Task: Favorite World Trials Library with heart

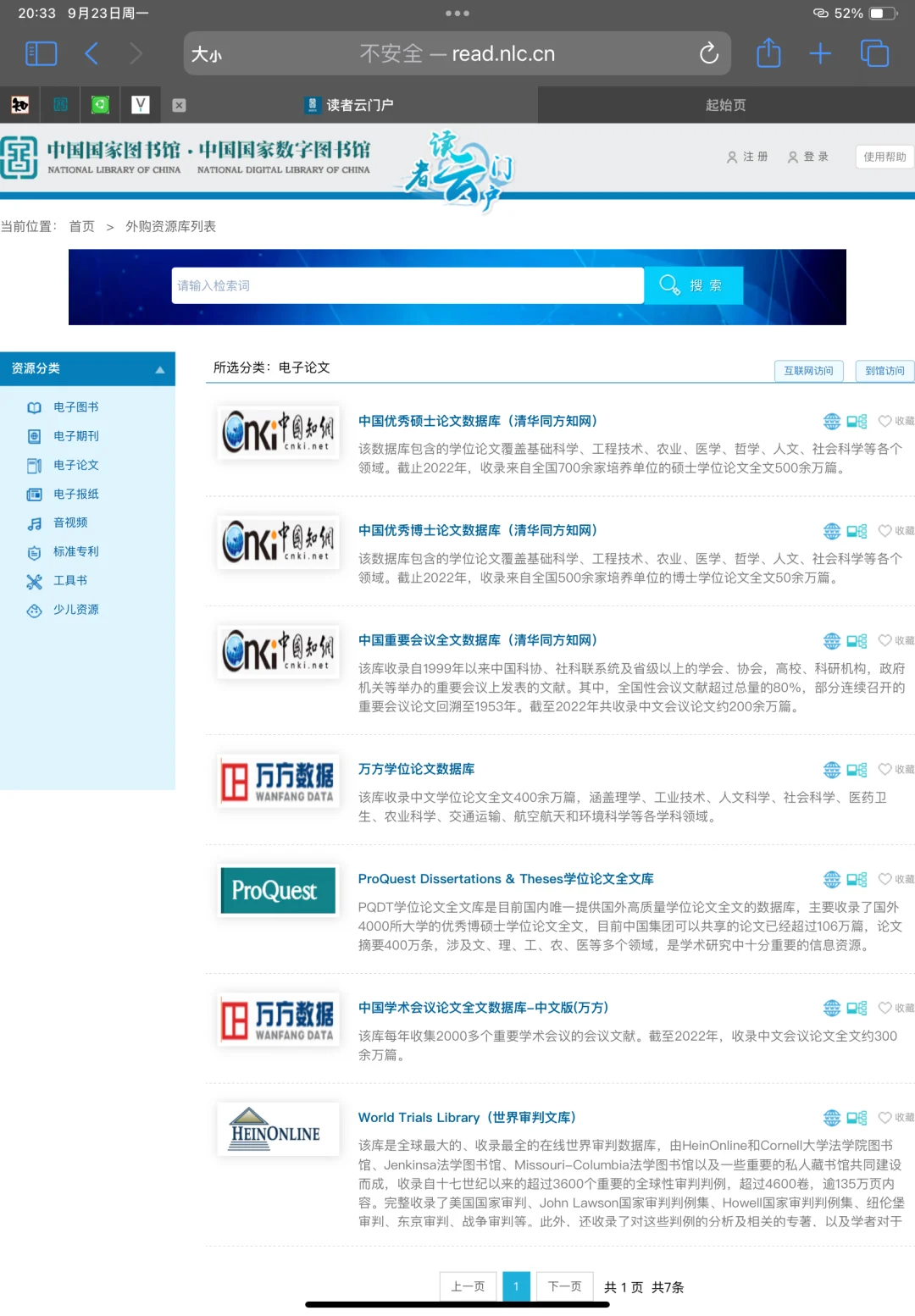Action: 896,1118
